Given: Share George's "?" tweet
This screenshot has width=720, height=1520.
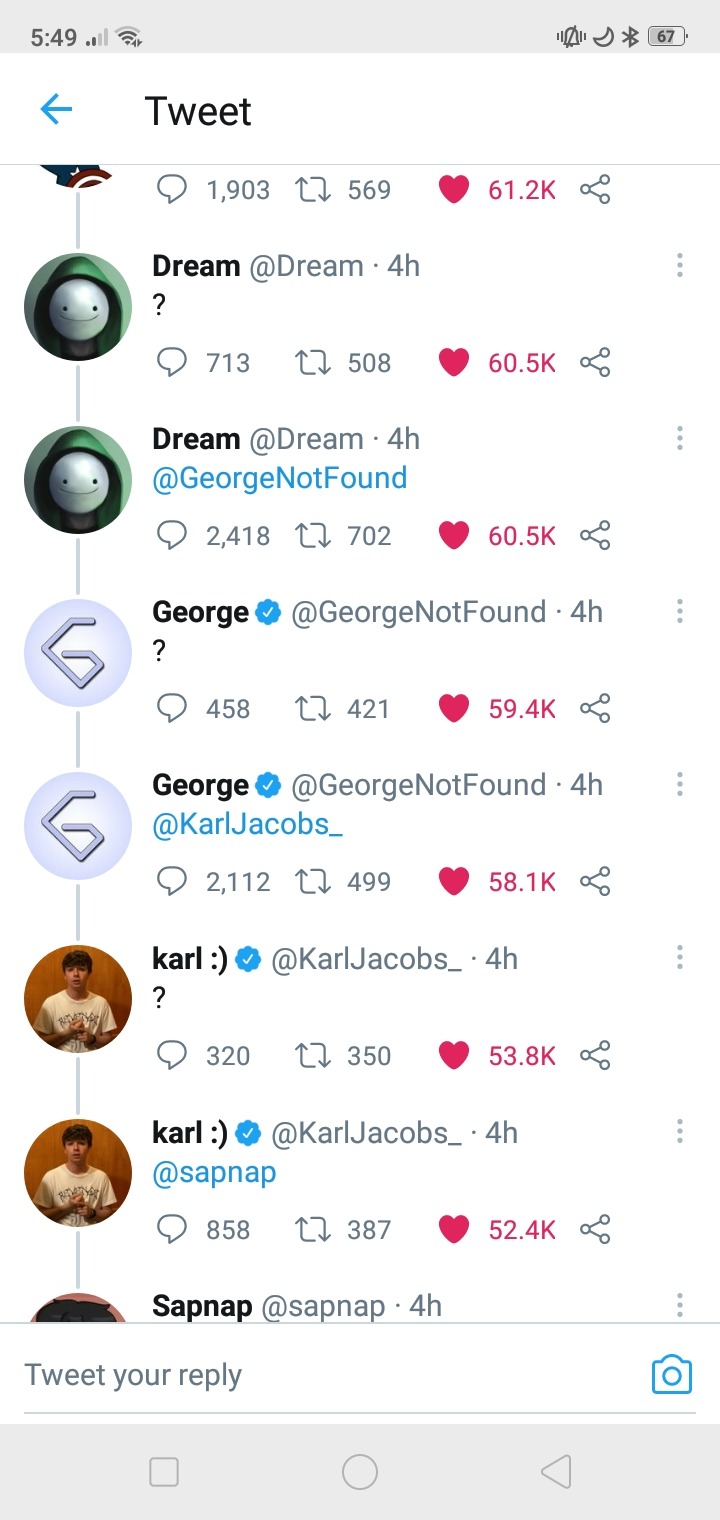Looking at the screenshot, I should [x=595, y=709].
